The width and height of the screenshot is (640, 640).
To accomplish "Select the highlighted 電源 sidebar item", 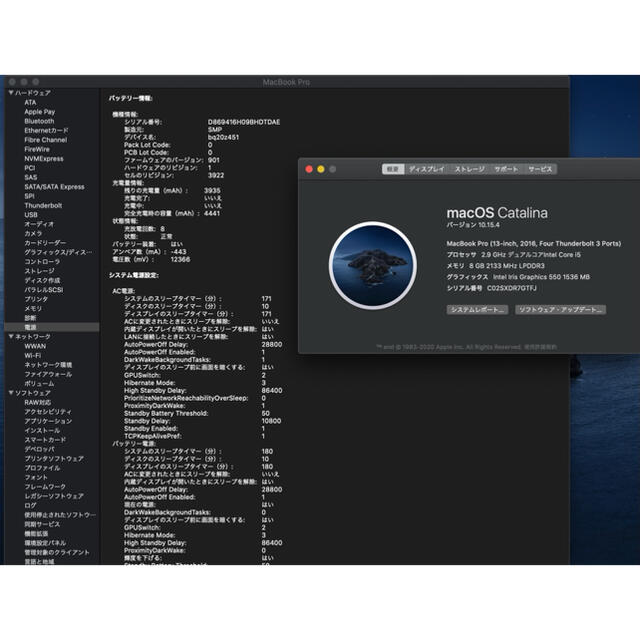I will point(51,328).
